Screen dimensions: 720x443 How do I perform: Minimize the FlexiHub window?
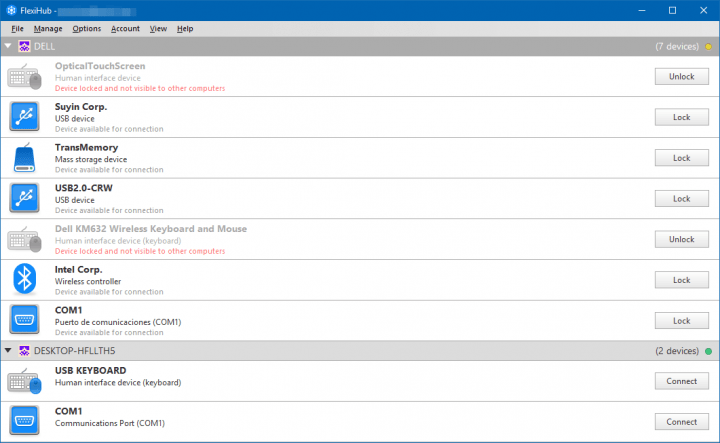coord(641,10)
